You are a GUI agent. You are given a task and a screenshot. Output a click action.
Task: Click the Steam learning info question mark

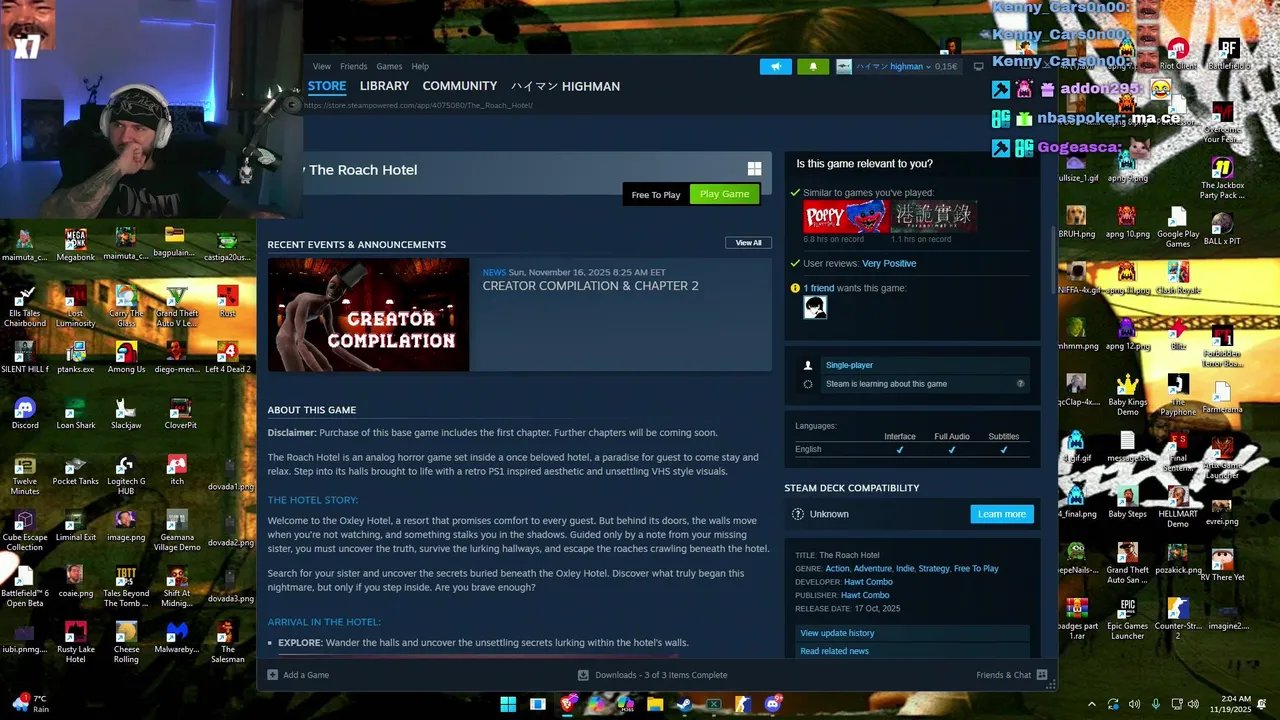[1020, 384]
